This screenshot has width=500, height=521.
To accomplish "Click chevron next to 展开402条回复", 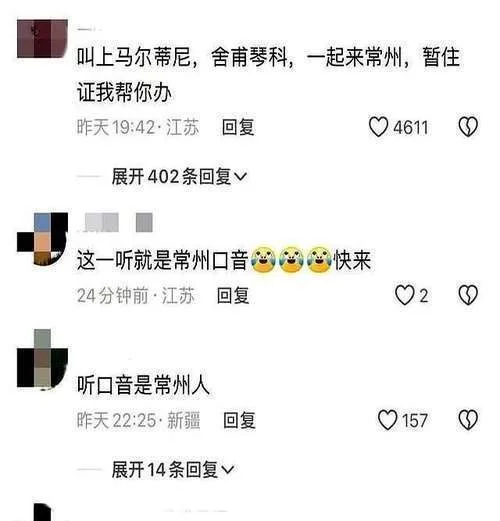I will [x=241, y=176].
